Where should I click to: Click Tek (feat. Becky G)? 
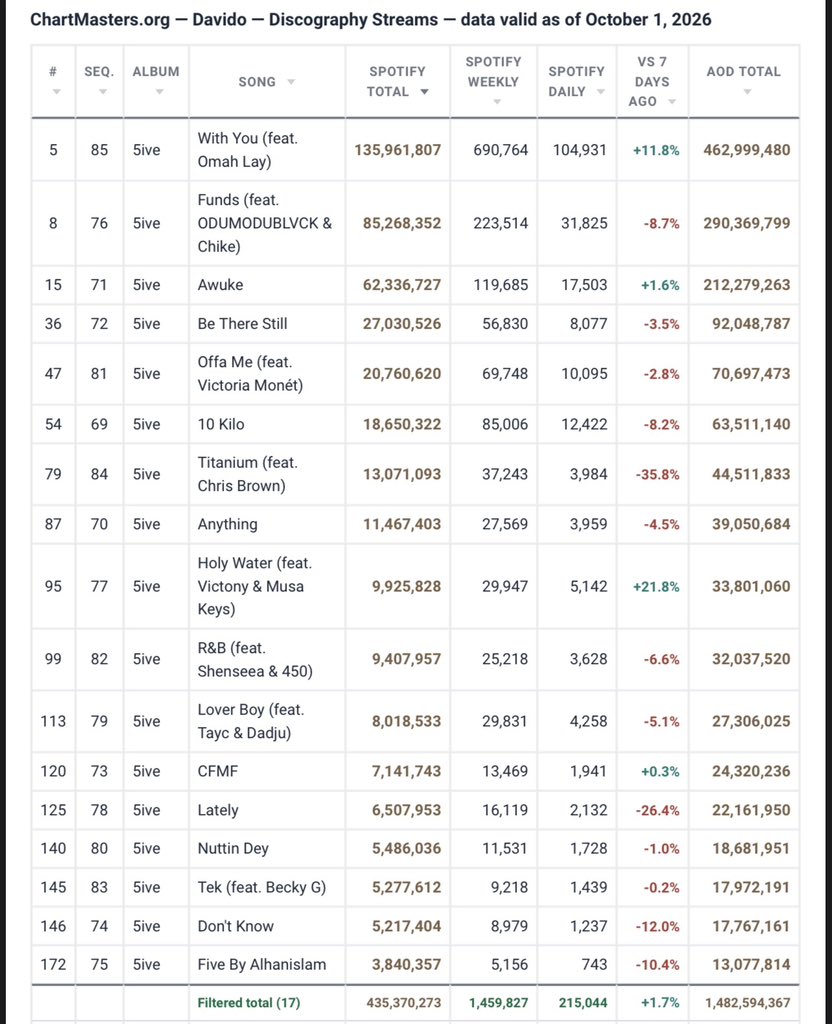[261, 887]
